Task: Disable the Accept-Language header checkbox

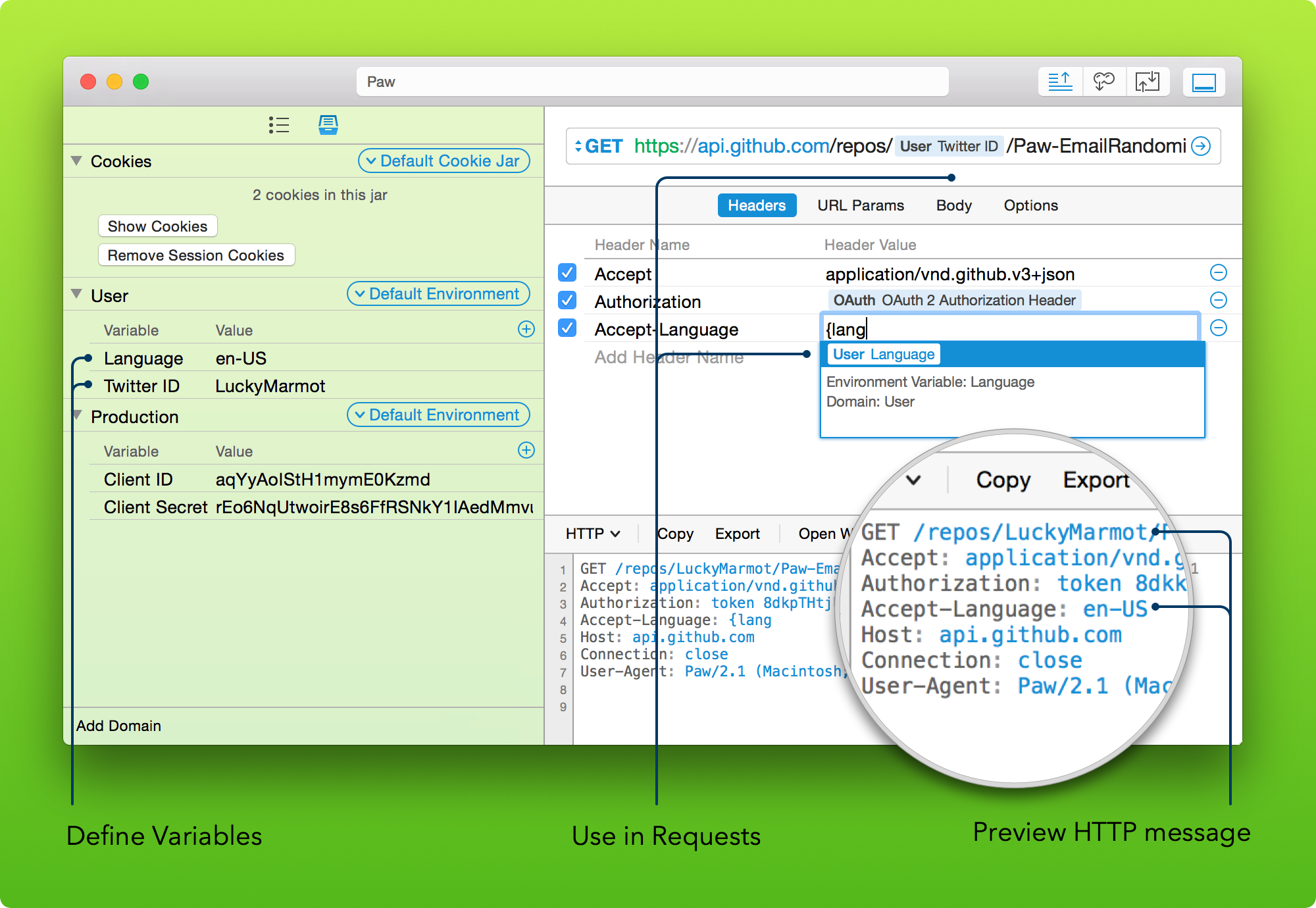Action: click(x=567, y=328)
